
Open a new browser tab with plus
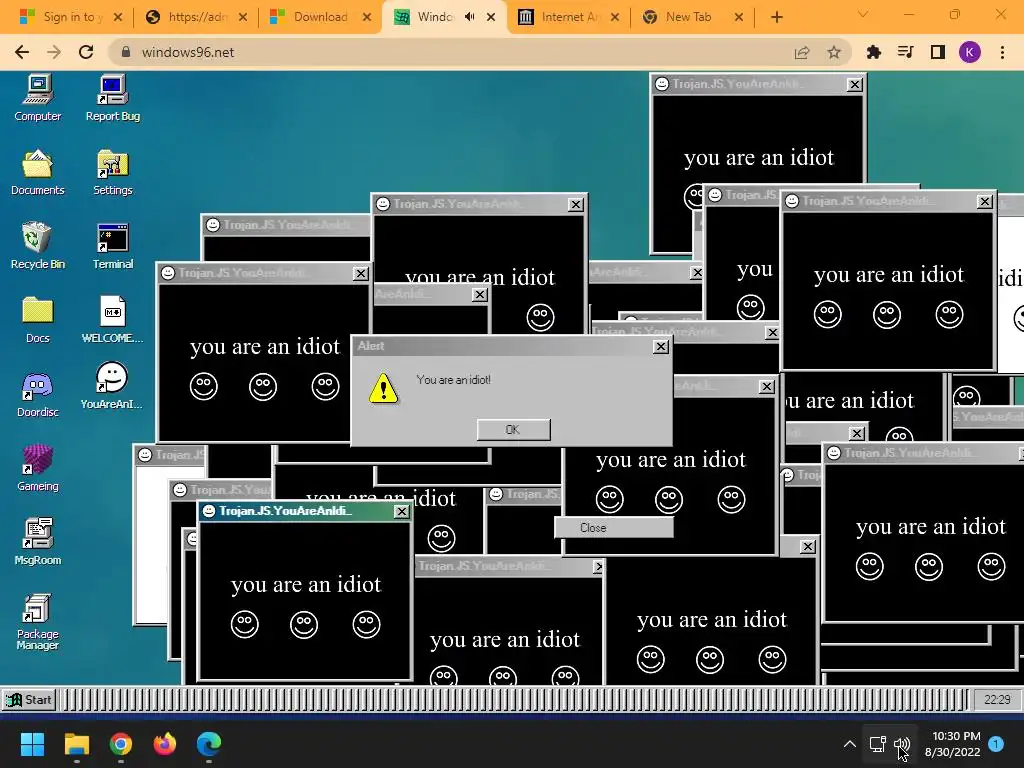(x=776, y=17)
